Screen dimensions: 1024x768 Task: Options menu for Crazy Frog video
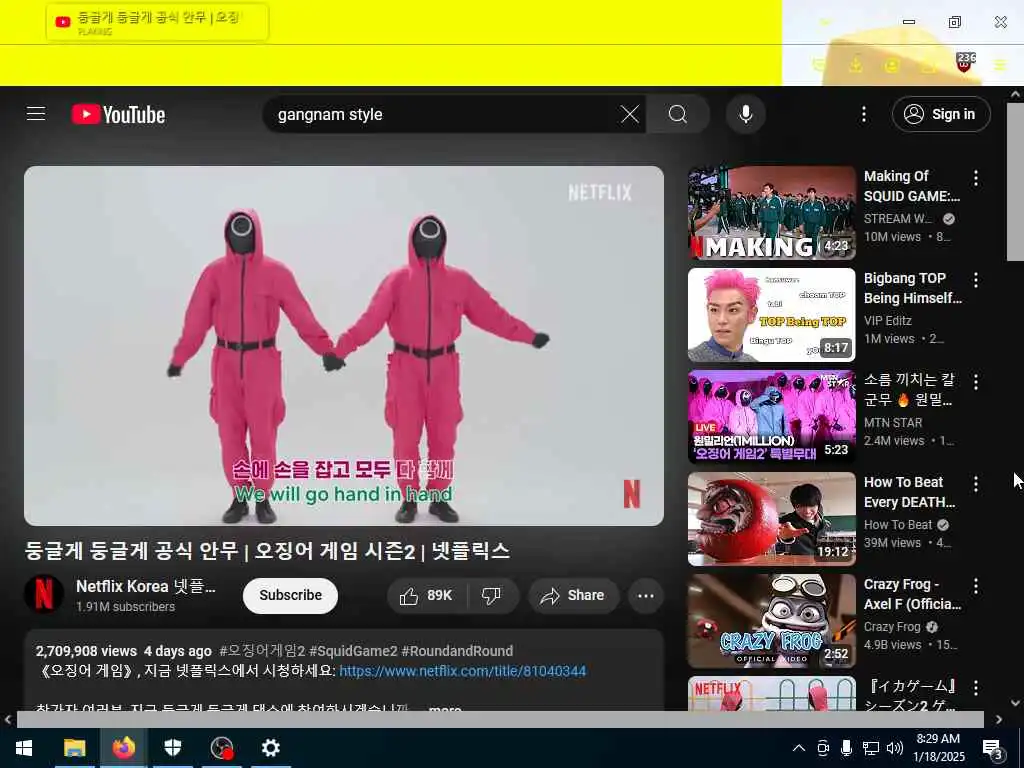coord(976,586)
